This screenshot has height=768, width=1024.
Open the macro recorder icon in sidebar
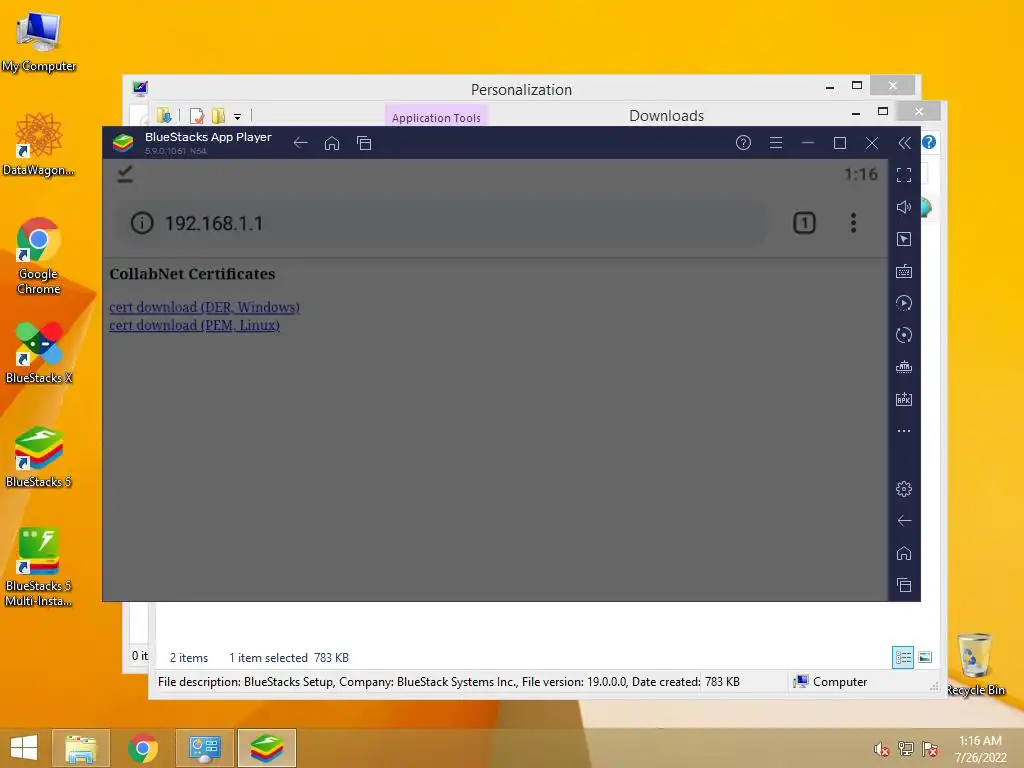(x=904, y=367)
